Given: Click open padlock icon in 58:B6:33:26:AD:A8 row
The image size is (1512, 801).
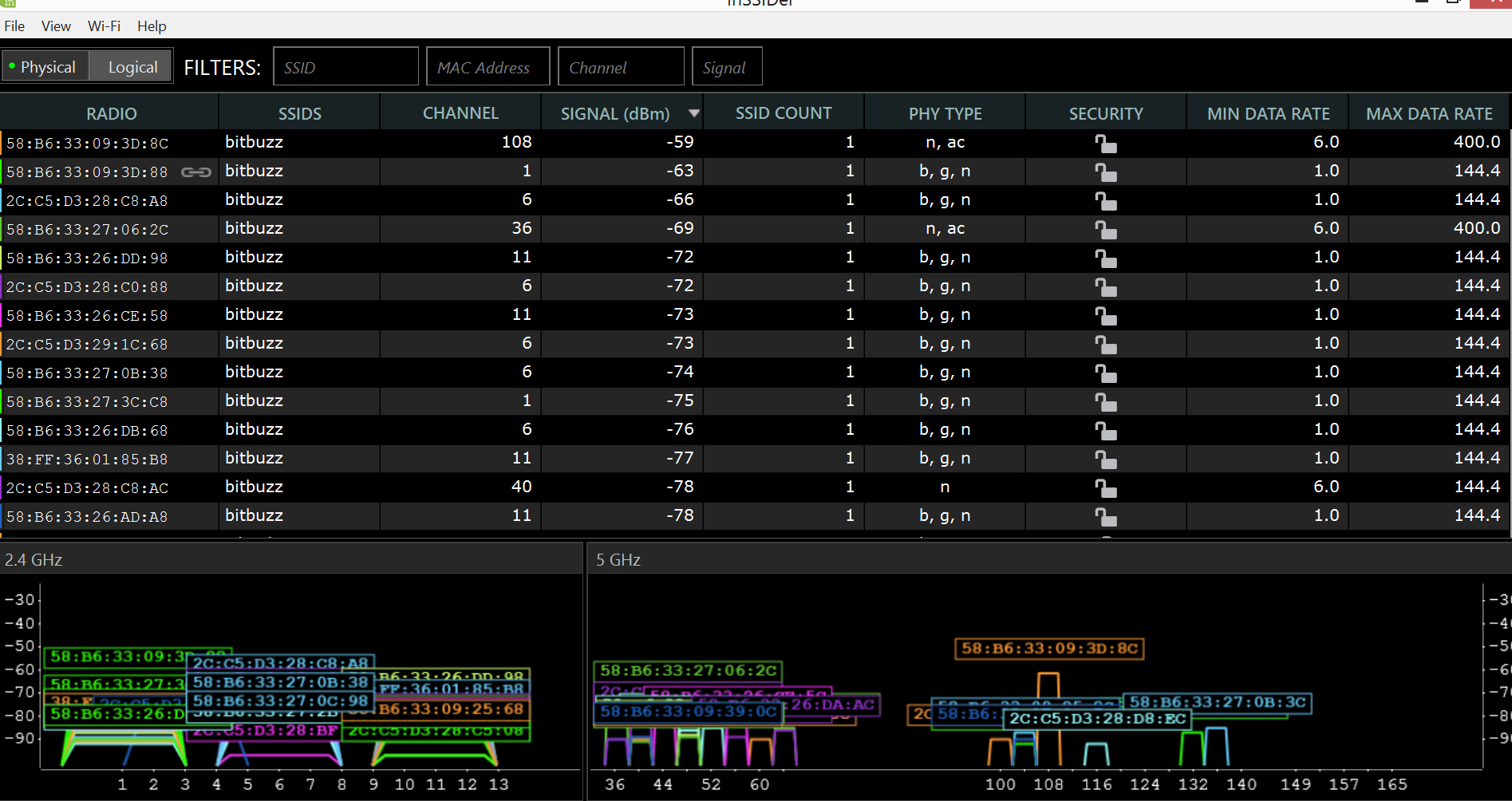Looking at the screenshot, I should (1105, 517).
